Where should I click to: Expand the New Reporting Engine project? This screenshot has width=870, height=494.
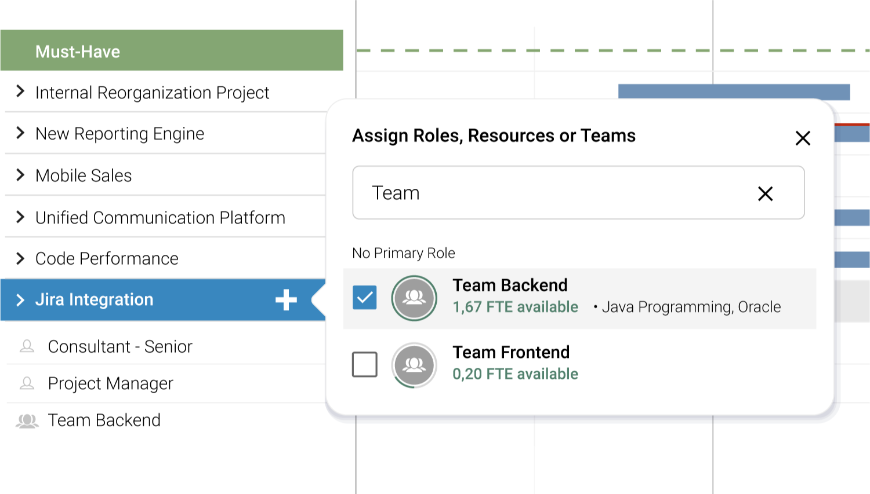20,133
